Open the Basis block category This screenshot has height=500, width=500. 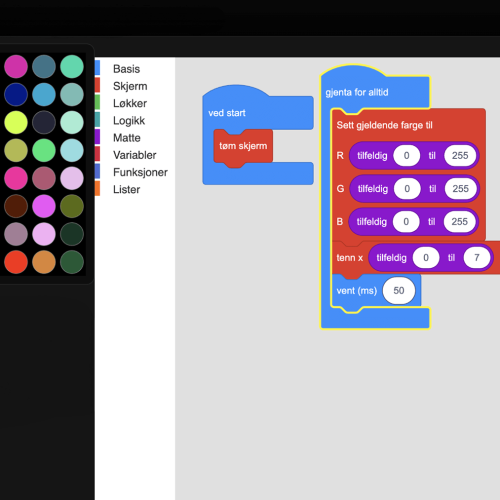(x=127, y=69)
